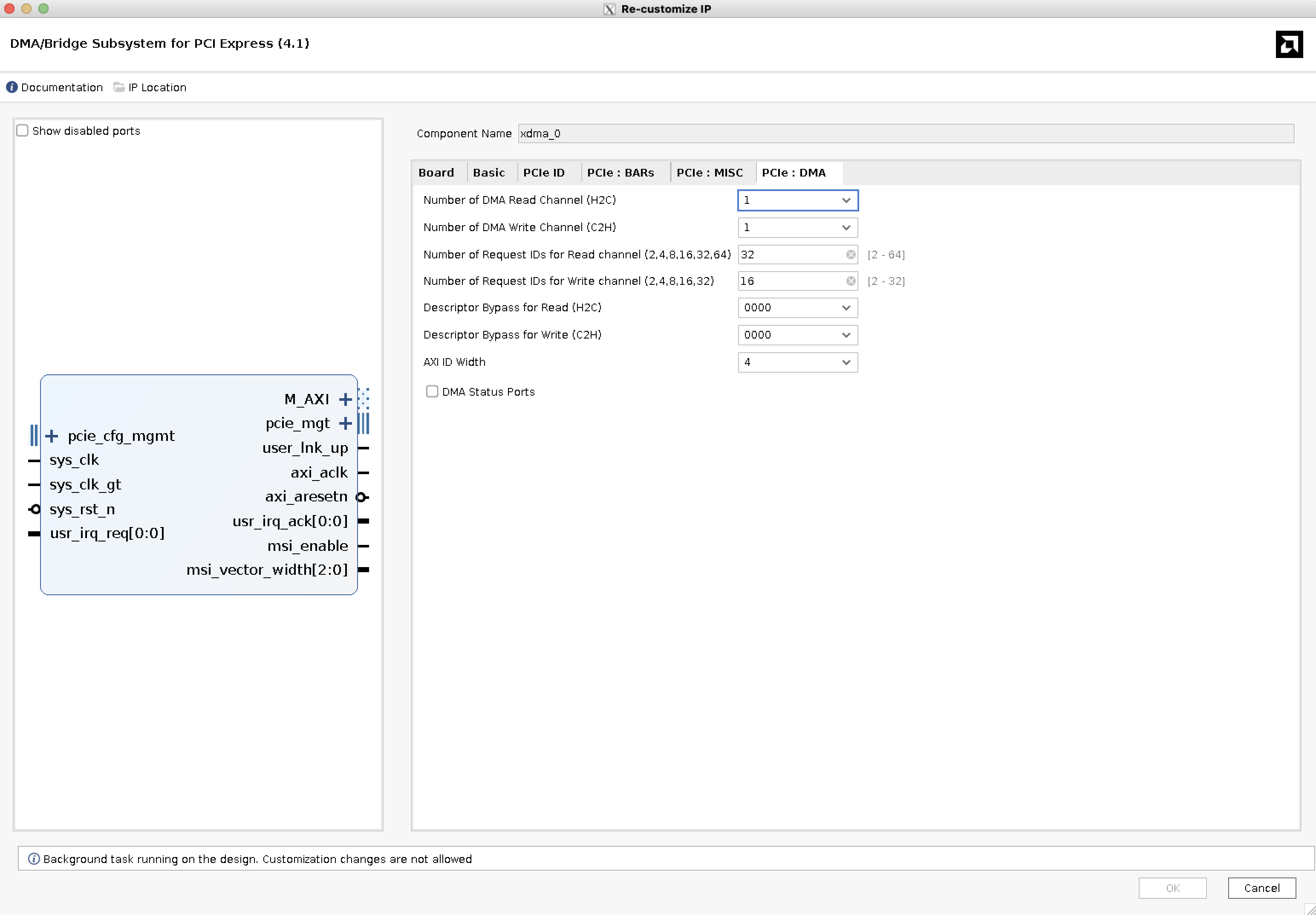Screen dimensions: 1316x915
Task: Expand the pcie_cfg_mgmt interface plus icon
Action: [52, 436]
